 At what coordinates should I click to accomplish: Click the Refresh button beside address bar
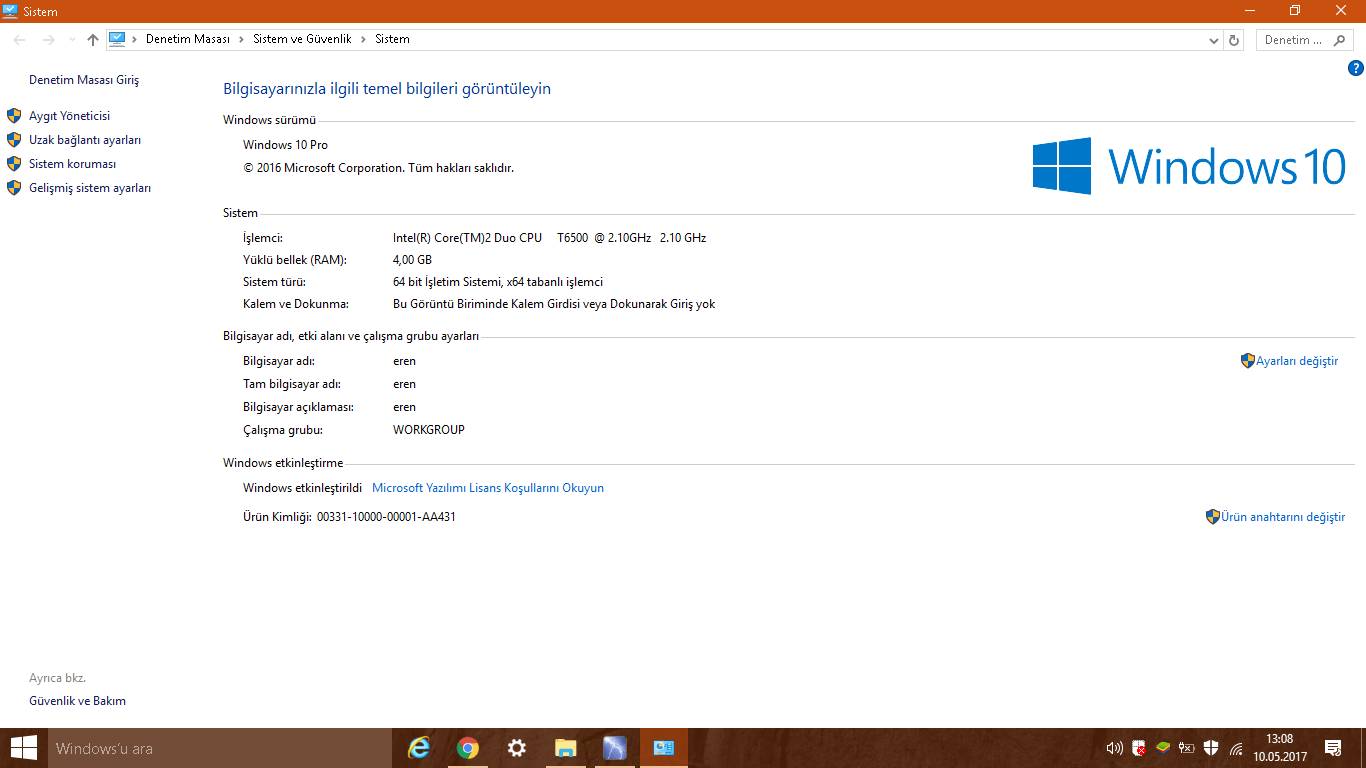1234,40
